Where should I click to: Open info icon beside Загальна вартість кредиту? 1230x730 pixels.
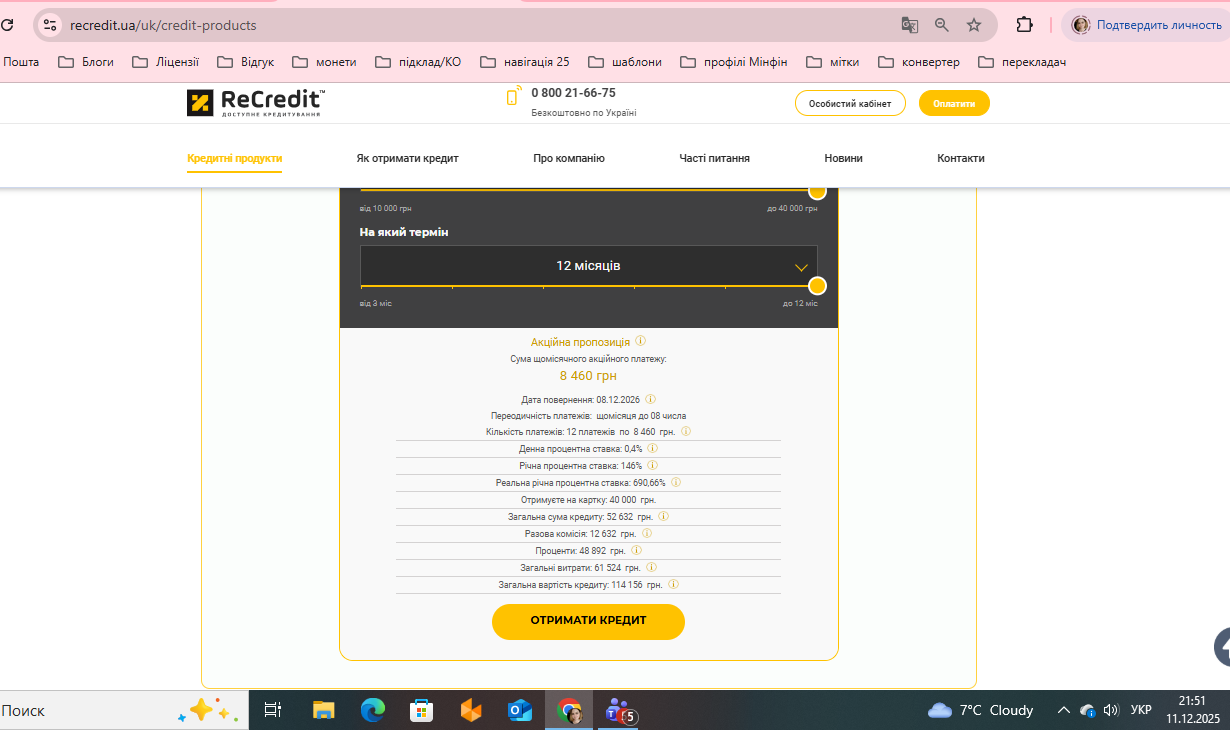click(x=673, y=584)
